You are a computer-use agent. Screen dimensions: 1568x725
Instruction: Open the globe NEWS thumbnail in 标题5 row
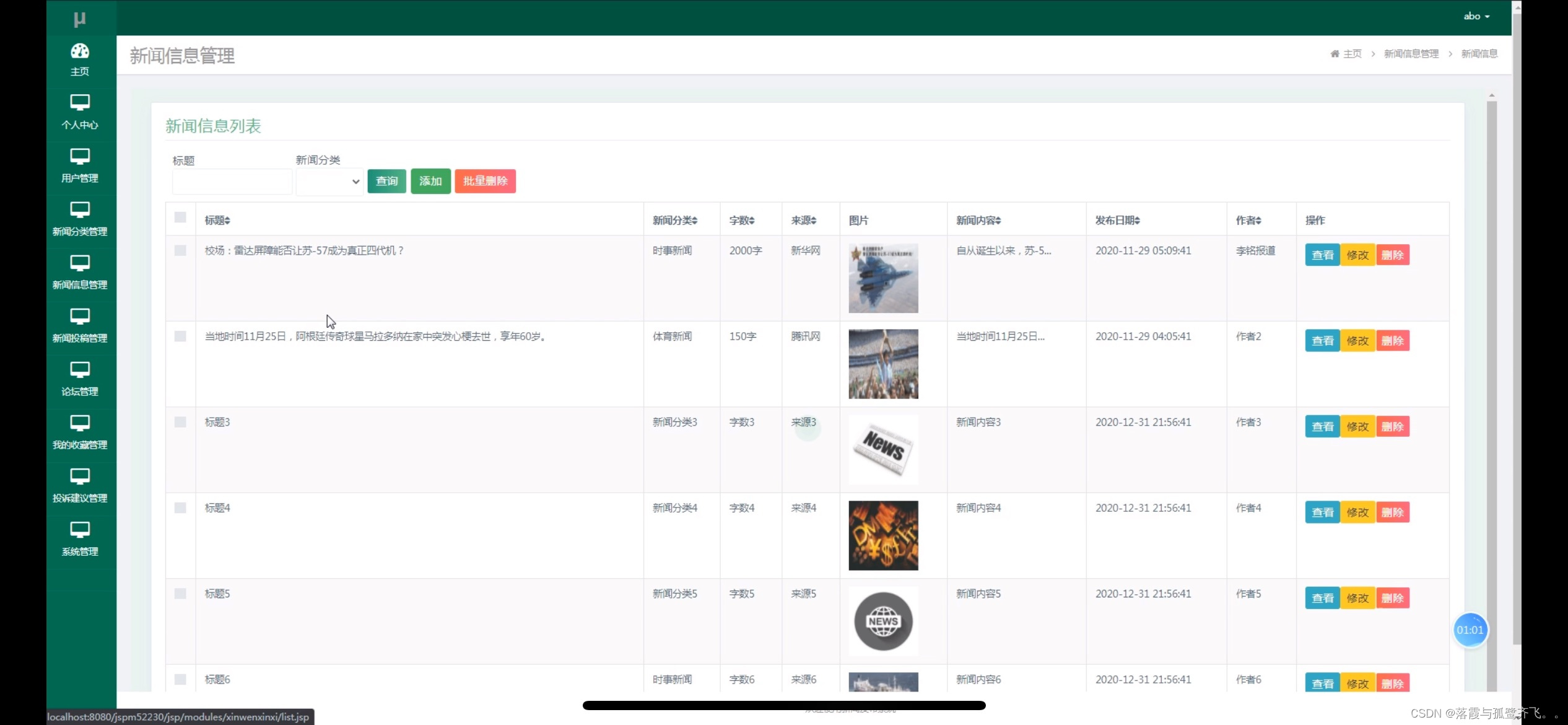tap(883, 622)
